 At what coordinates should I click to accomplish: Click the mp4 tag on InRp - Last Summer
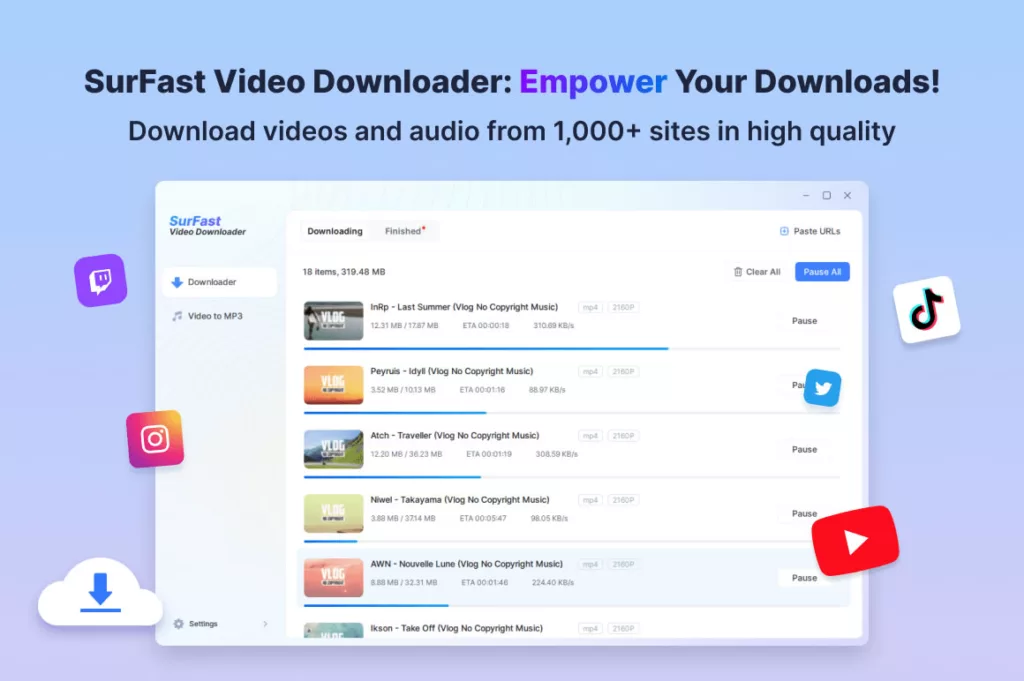[x=590, y=308]
